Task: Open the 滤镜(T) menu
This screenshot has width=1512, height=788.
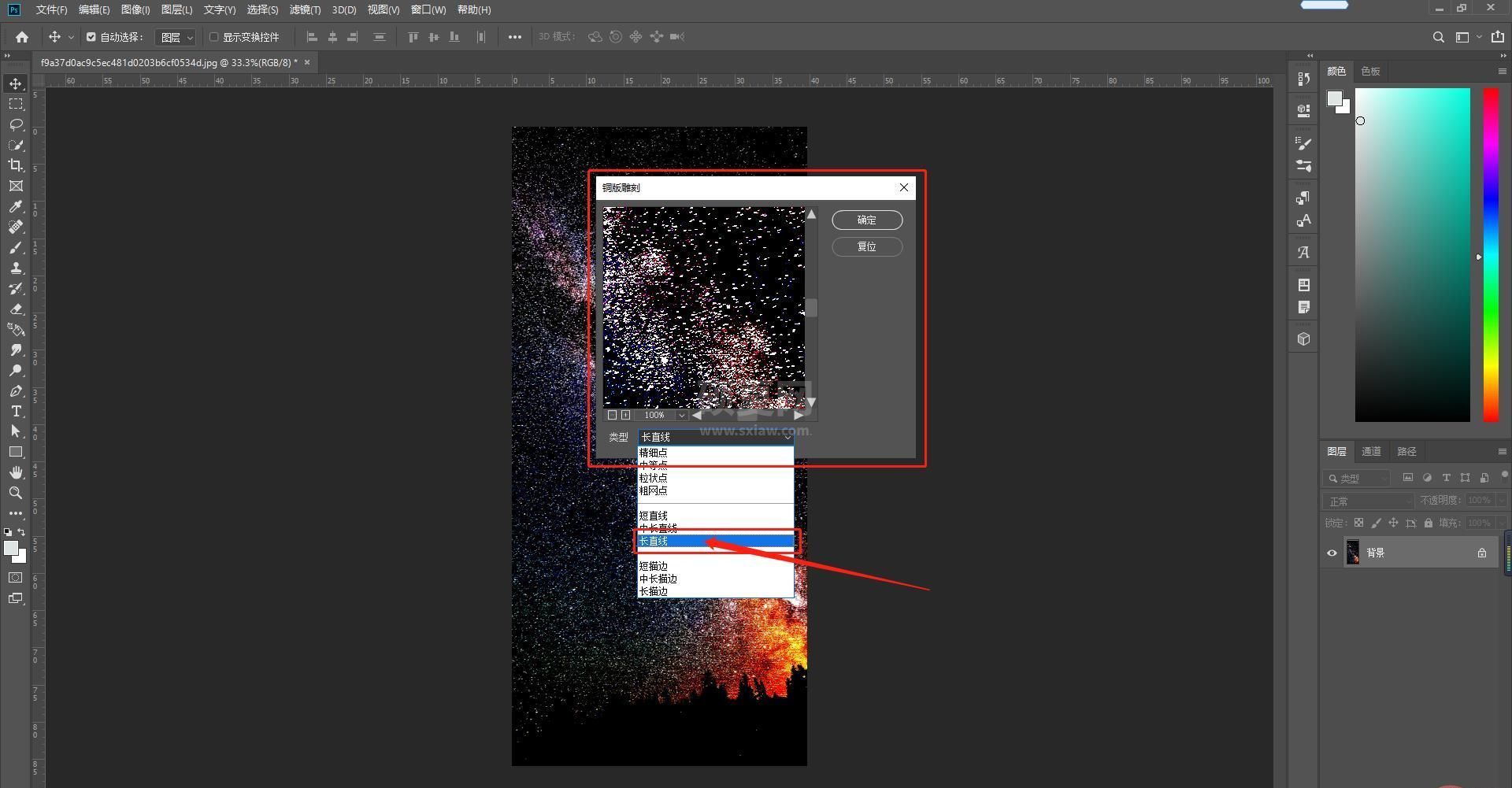Action: [x=305, y=9]
